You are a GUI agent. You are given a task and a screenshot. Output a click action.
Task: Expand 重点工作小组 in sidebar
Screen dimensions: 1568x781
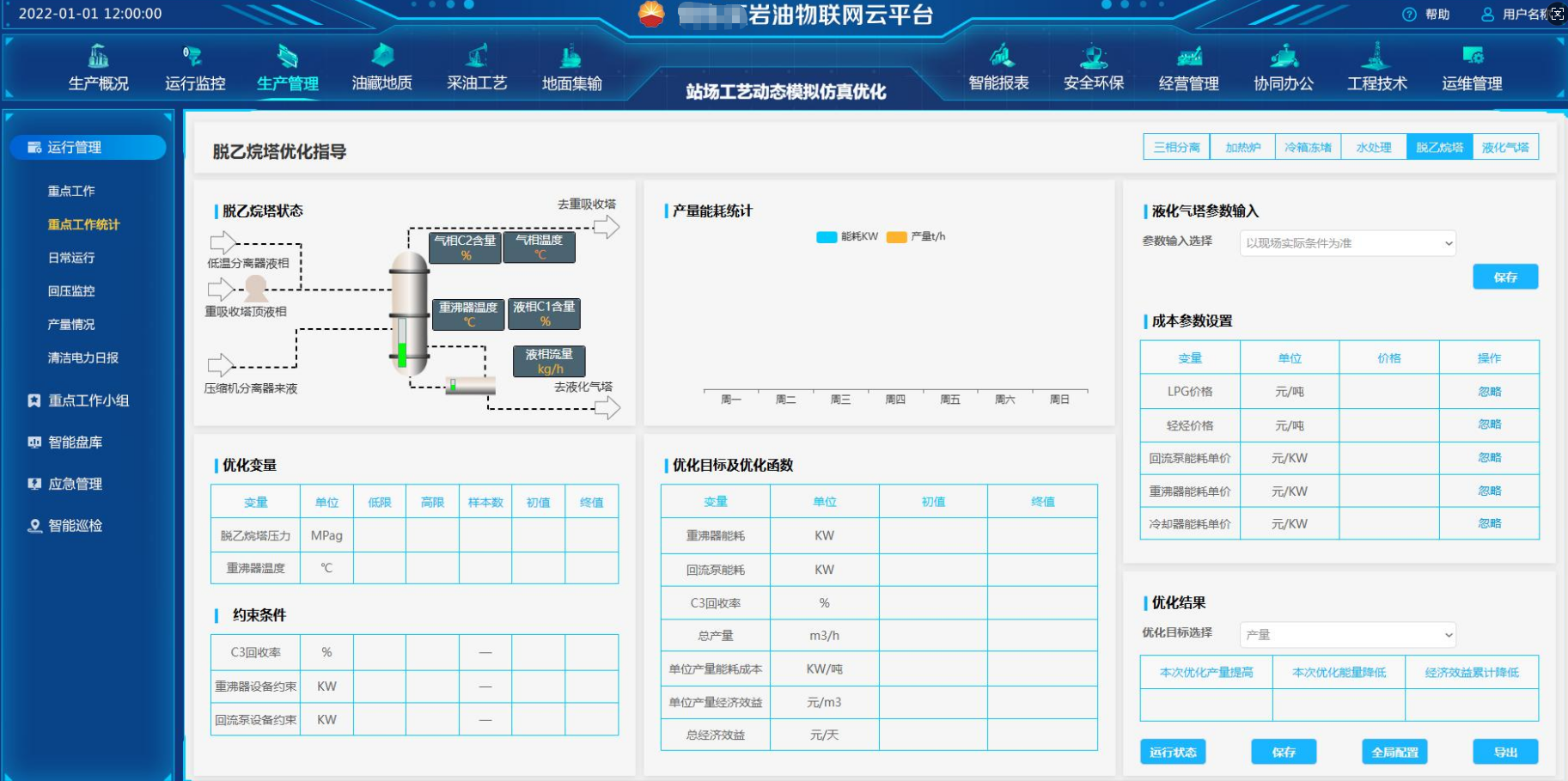click(x=88, y=400)
